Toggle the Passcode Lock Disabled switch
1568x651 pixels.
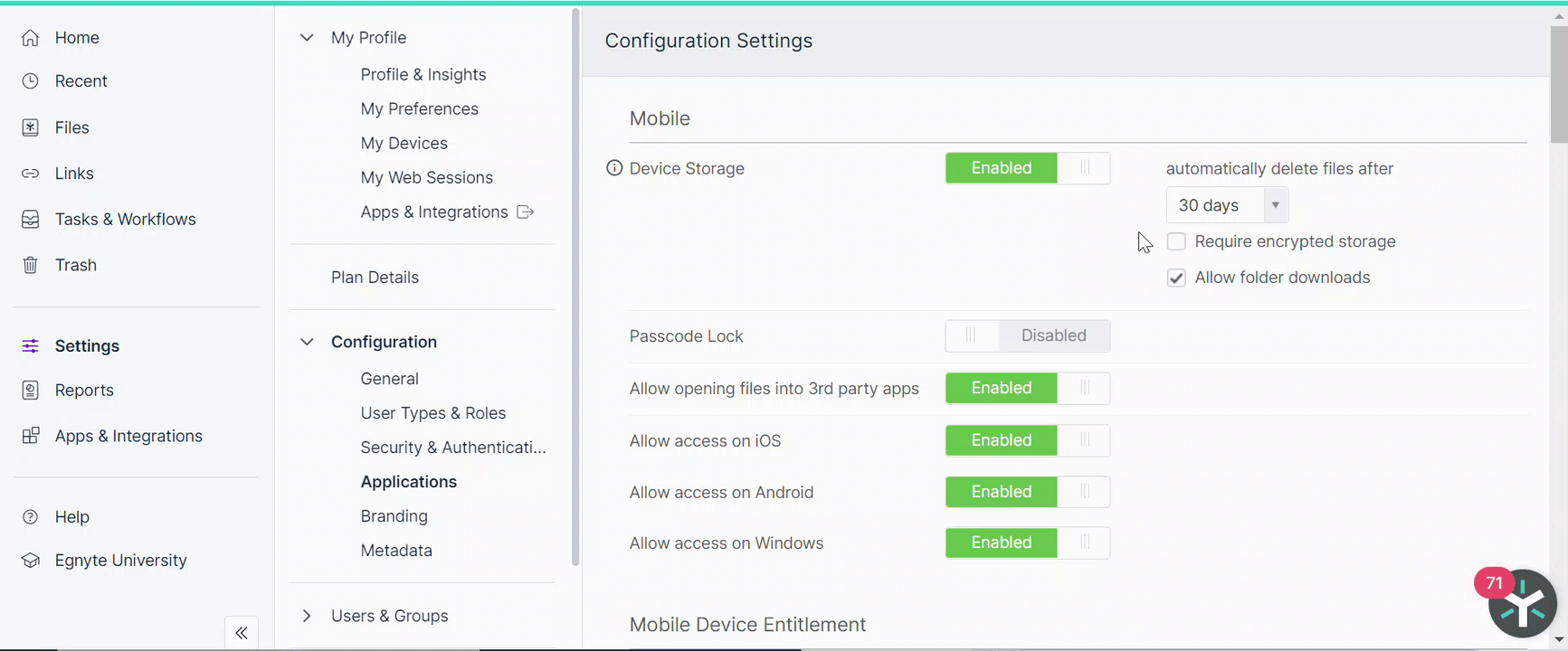[x=1028, y=336]
